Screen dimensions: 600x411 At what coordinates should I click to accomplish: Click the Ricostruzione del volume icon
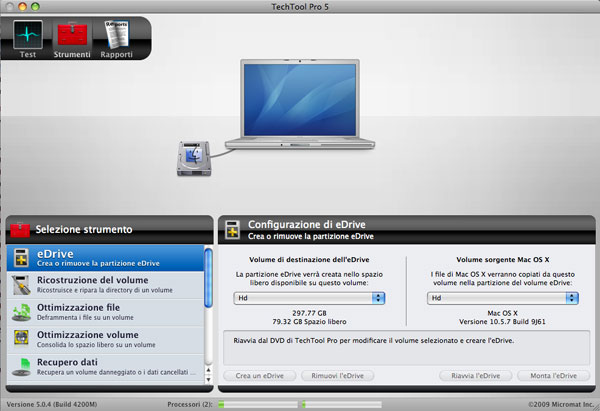[21, 285]
